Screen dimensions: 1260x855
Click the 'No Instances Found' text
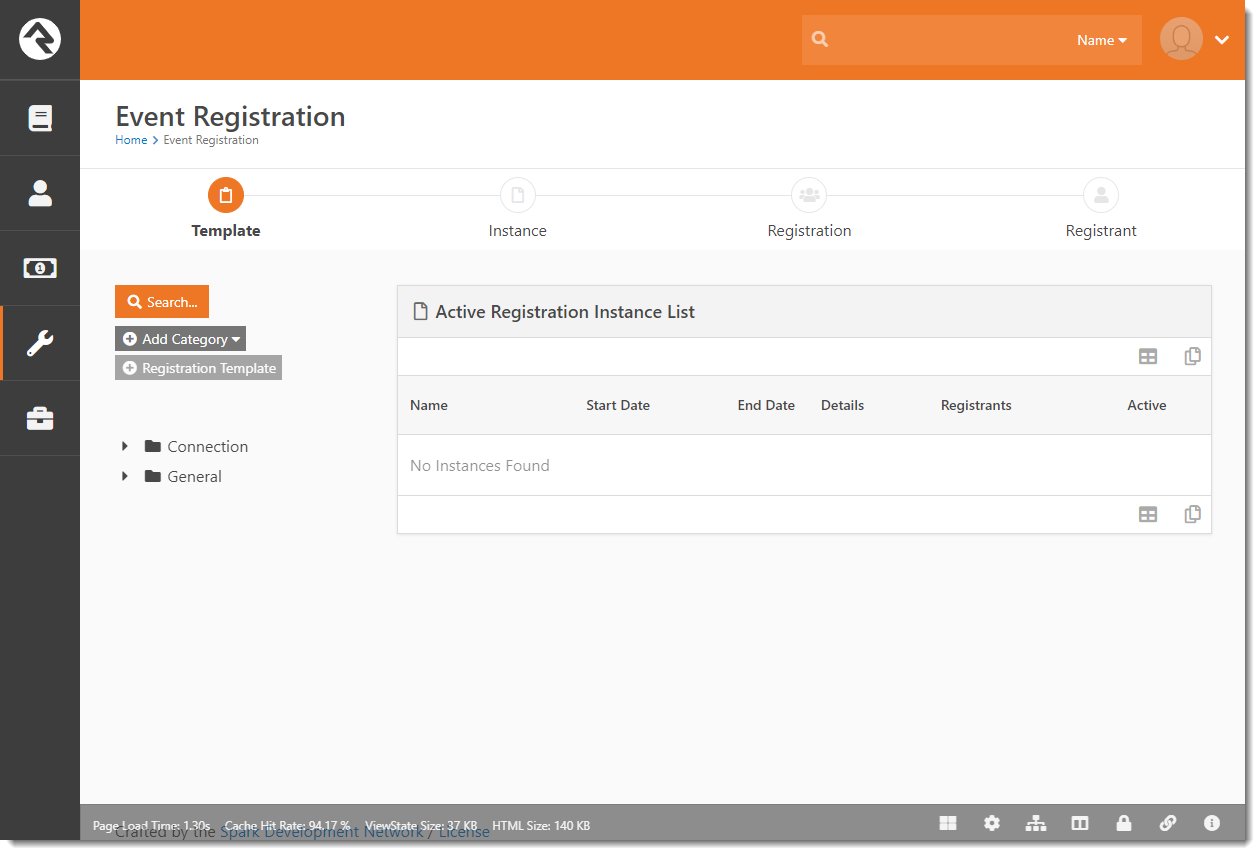(480, 465)
